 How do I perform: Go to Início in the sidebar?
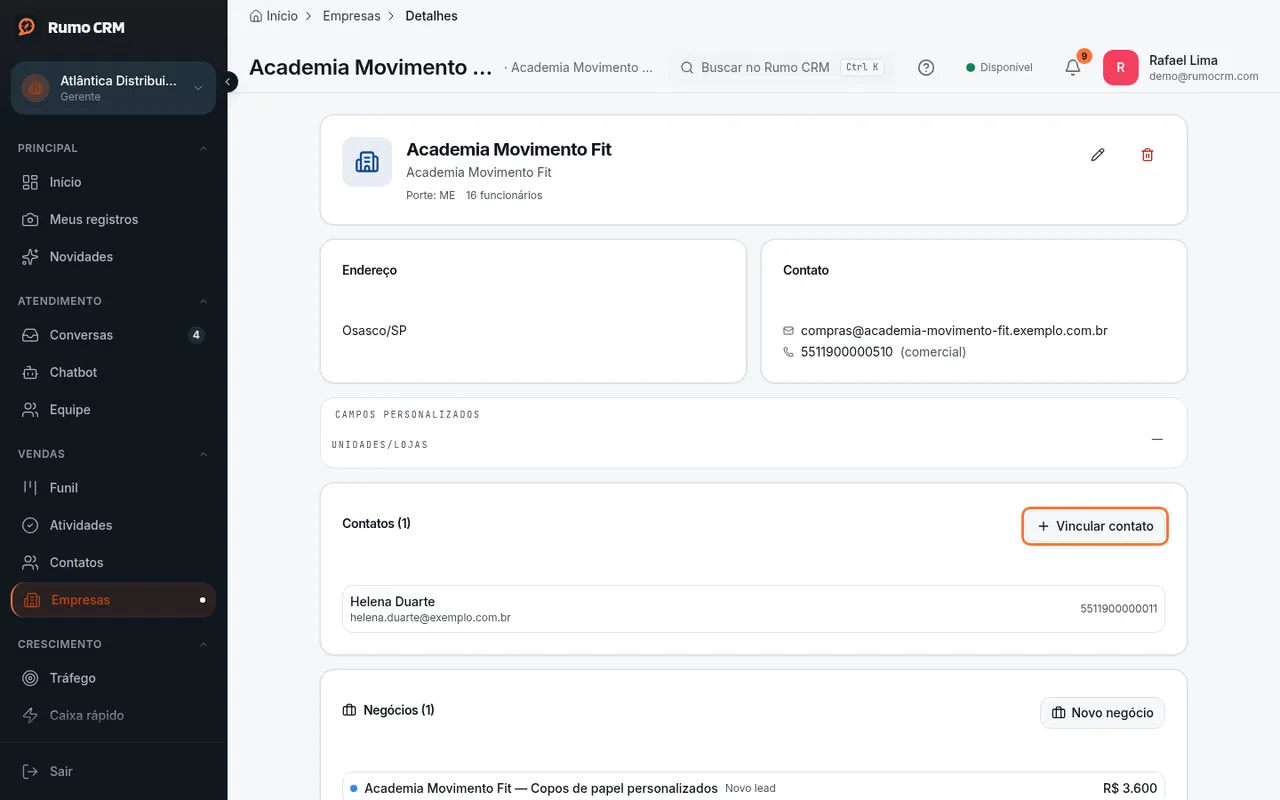[x=113, y=182]
